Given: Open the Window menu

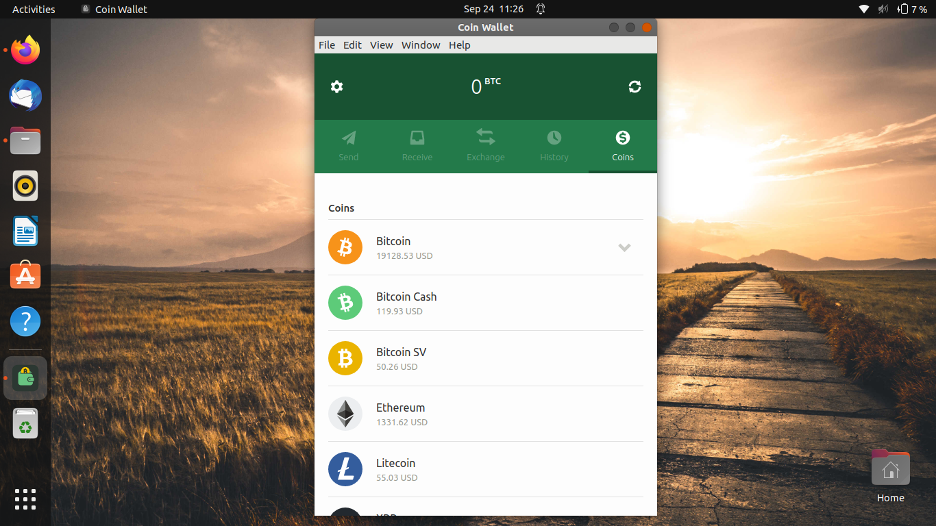Looking at the screenshot, I should [x=421, y=45].
